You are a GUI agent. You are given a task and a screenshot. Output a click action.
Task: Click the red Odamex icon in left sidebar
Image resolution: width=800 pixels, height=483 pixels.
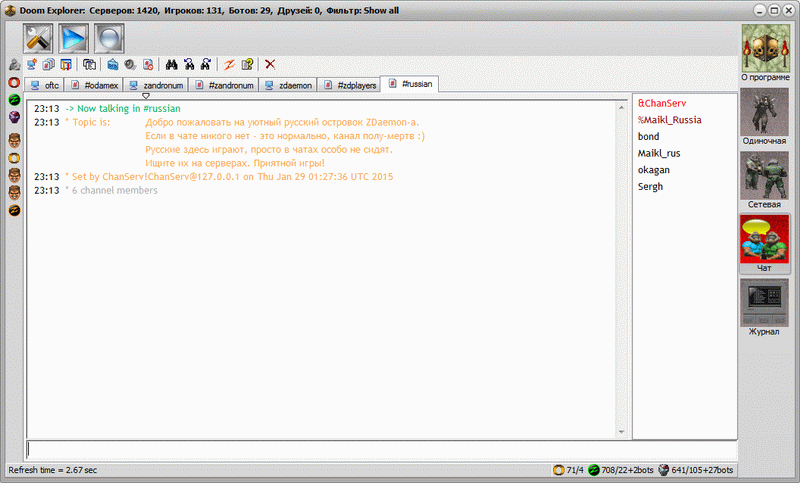click(x=14, y=82)
